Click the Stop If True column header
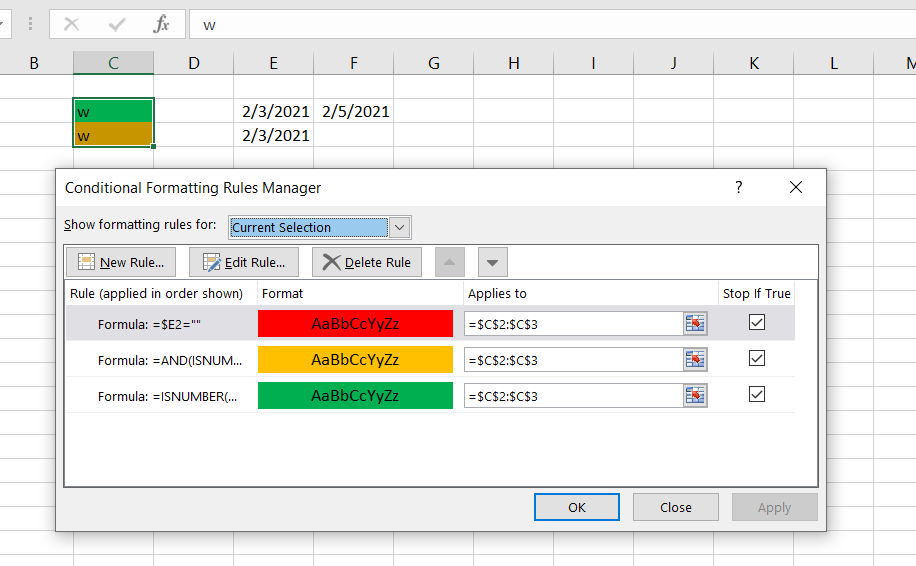 click(757, 293)
